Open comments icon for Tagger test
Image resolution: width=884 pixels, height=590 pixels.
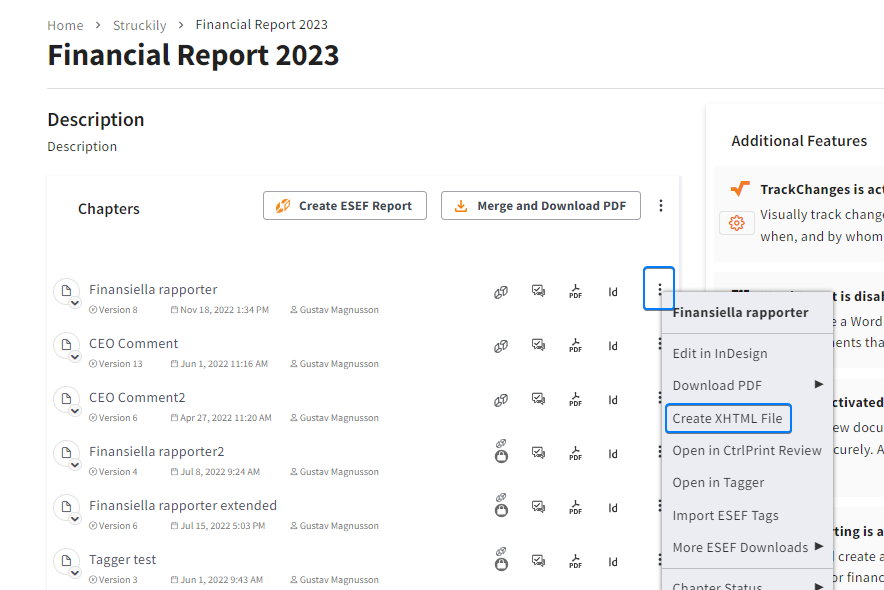(x=538, y=561)
